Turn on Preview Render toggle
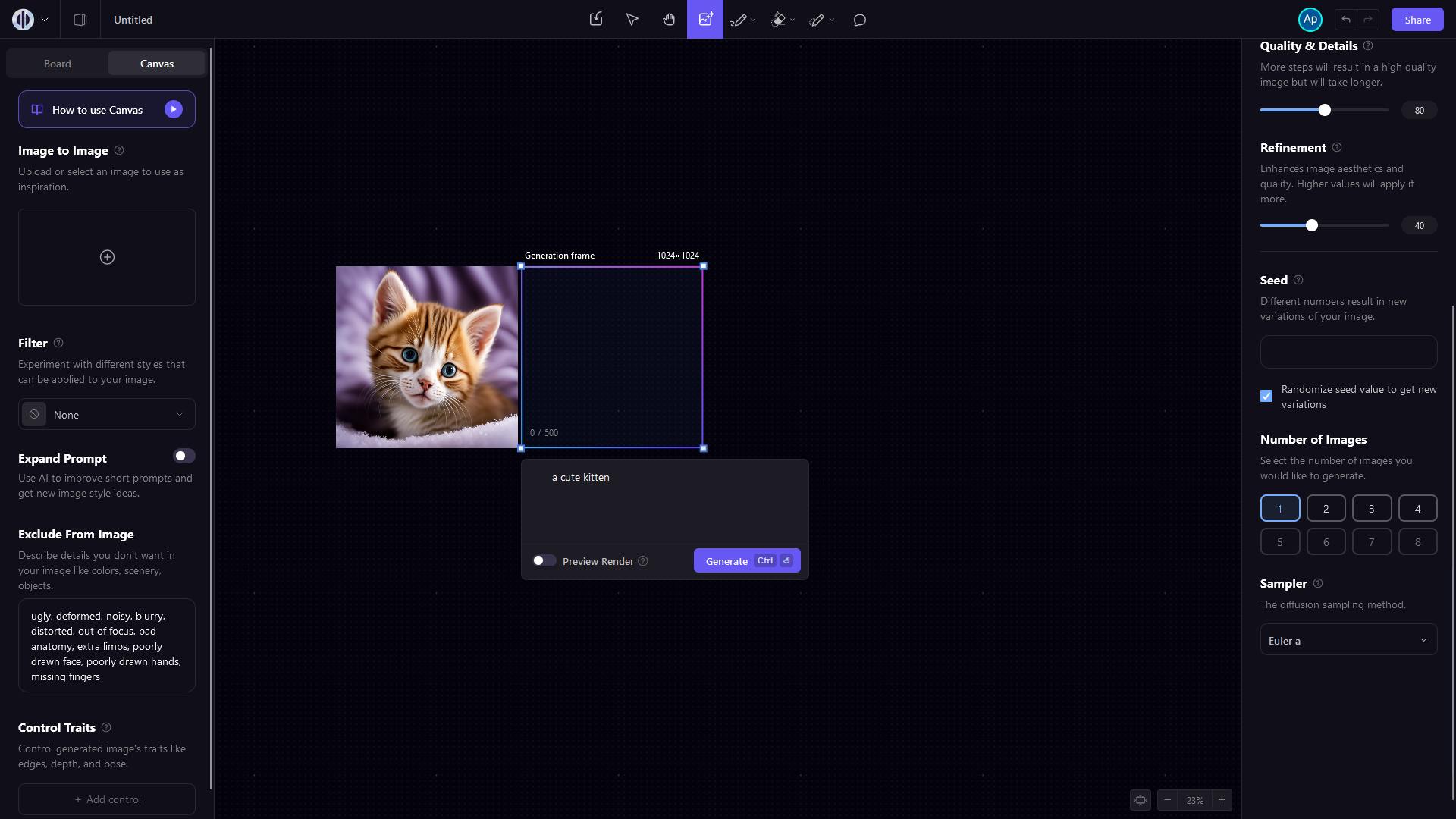Viewport: 1456px width, 819px height. 544,560
